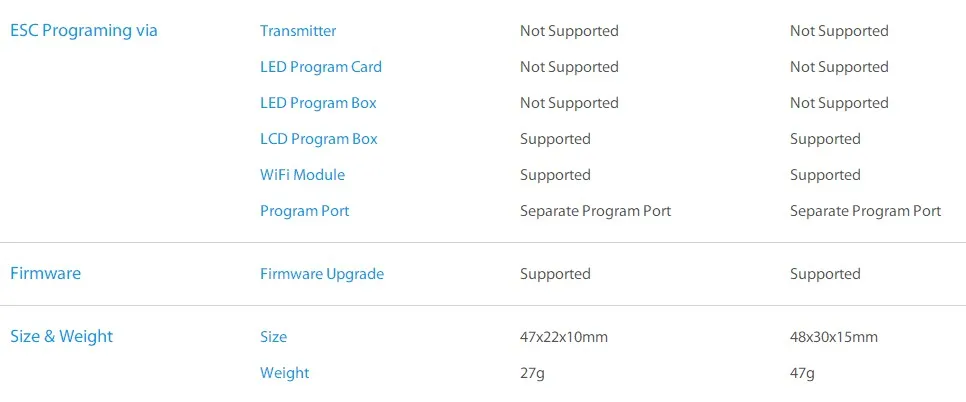Click the Weight row label
This screenshot has width=966, height=402.
point(285,373)
